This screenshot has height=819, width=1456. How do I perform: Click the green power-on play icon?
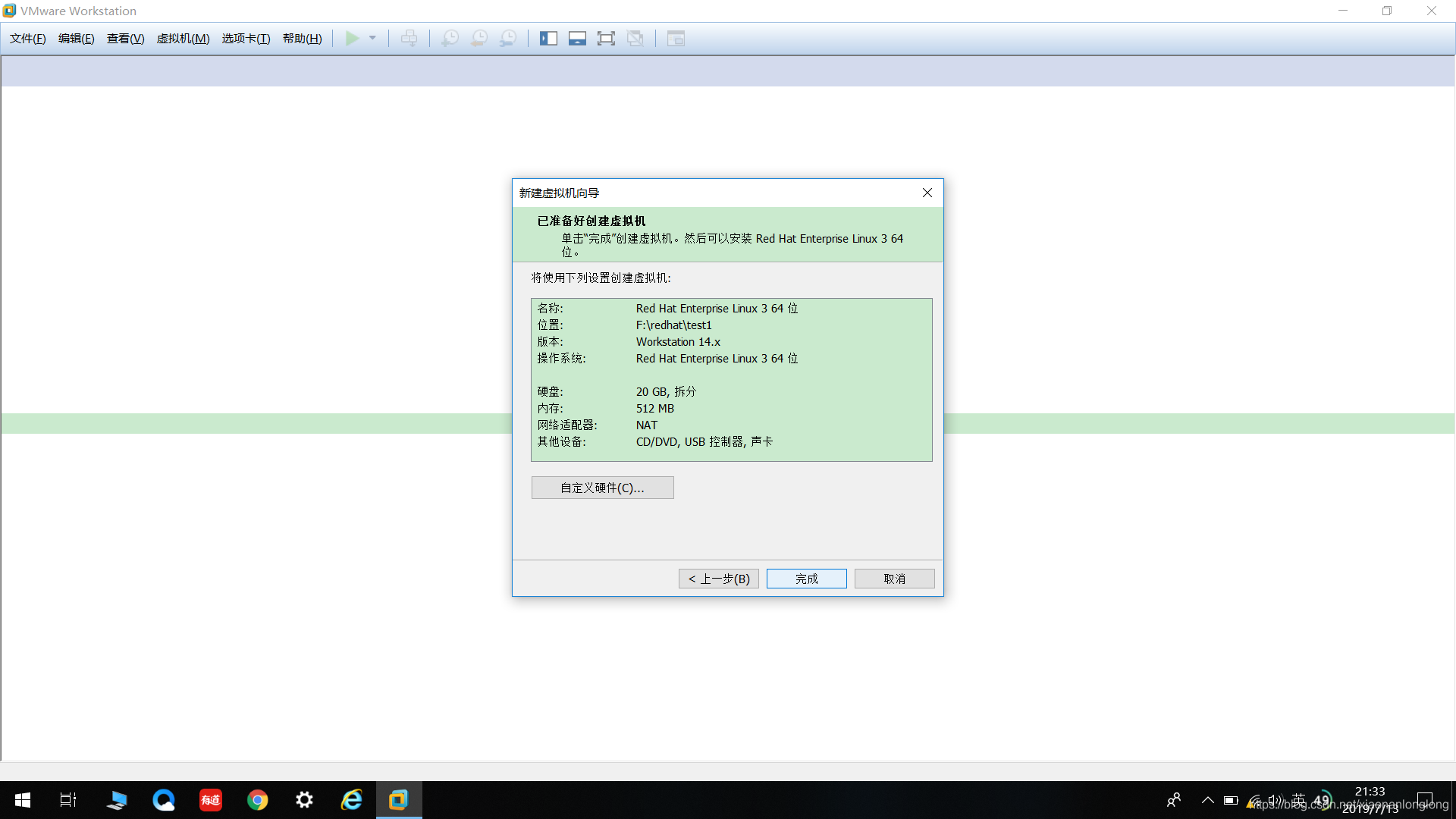pyautogui.click(x=353, y=38)
